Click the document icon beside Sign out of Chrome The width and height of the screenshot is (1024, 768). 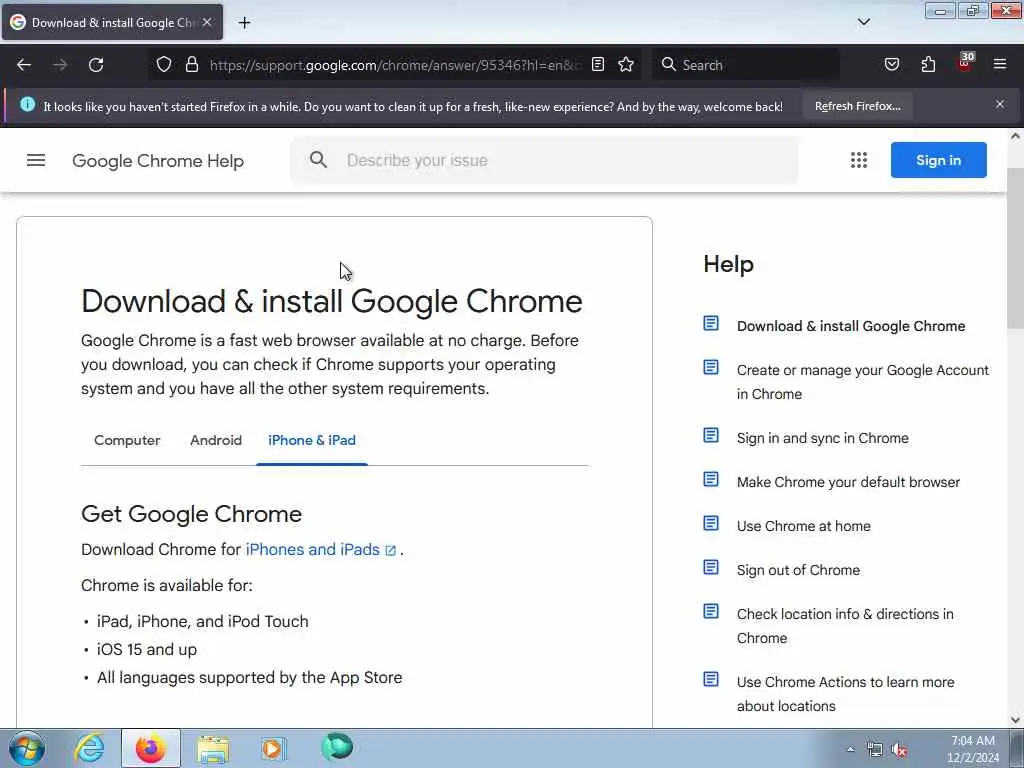(x=711, y=568)
